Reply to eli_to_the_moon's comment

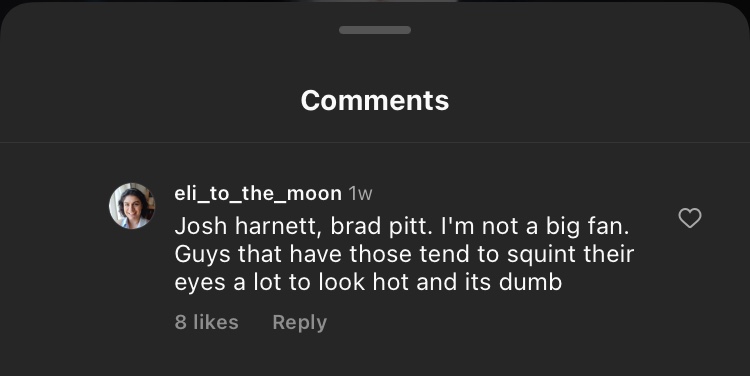pos(299,322)
